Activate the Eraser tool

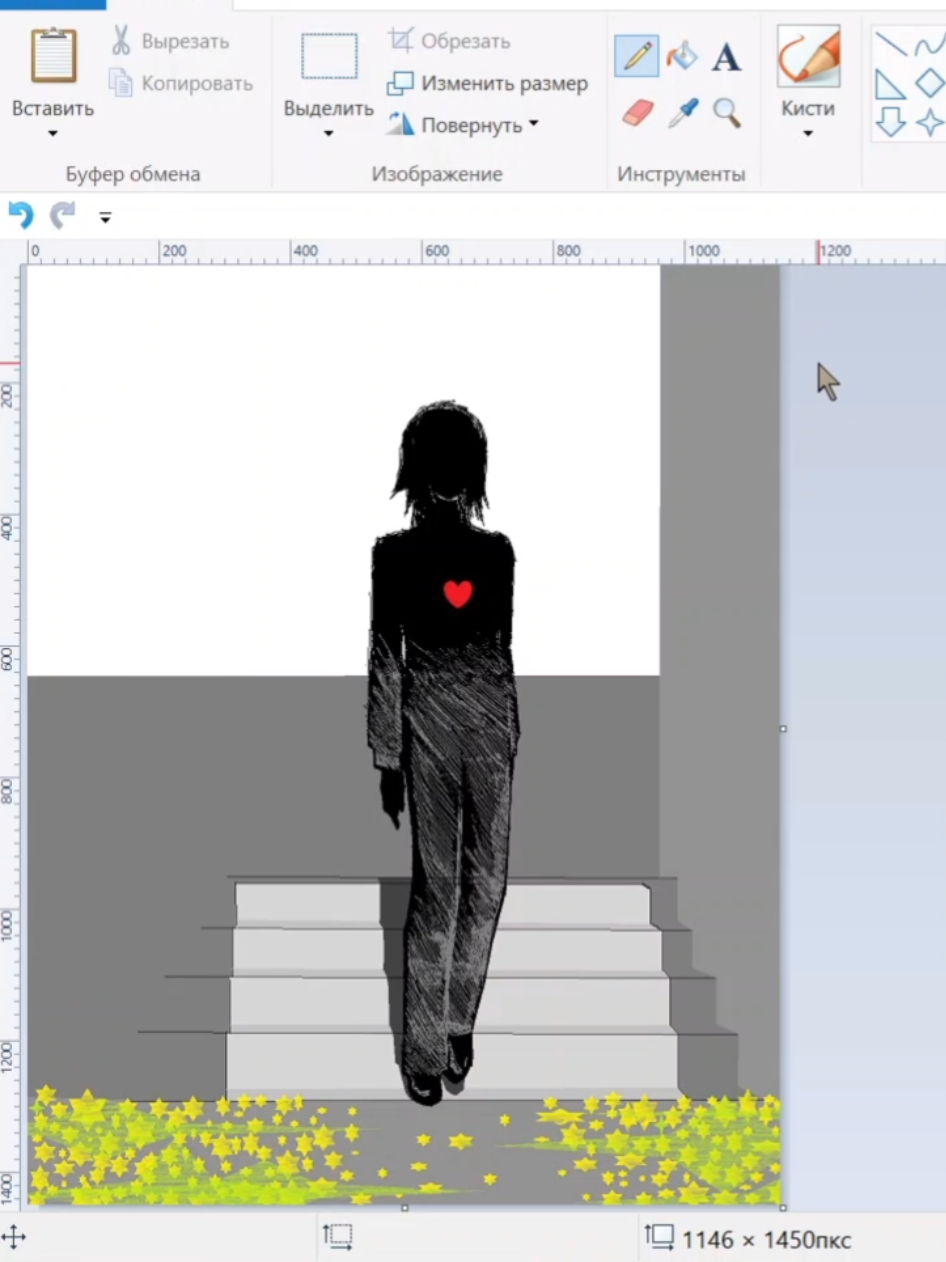point(637,112)
